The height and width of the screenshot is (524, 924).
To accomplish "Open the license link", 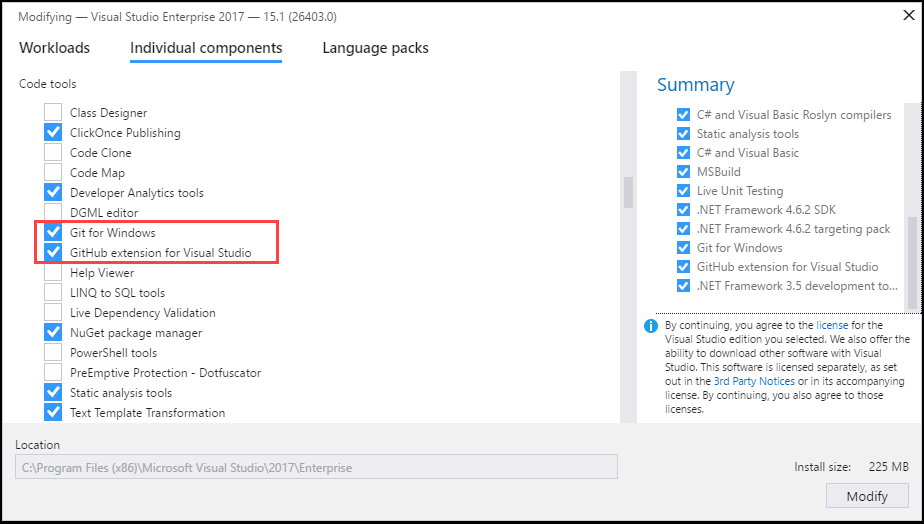I will [x=832, y=326].
